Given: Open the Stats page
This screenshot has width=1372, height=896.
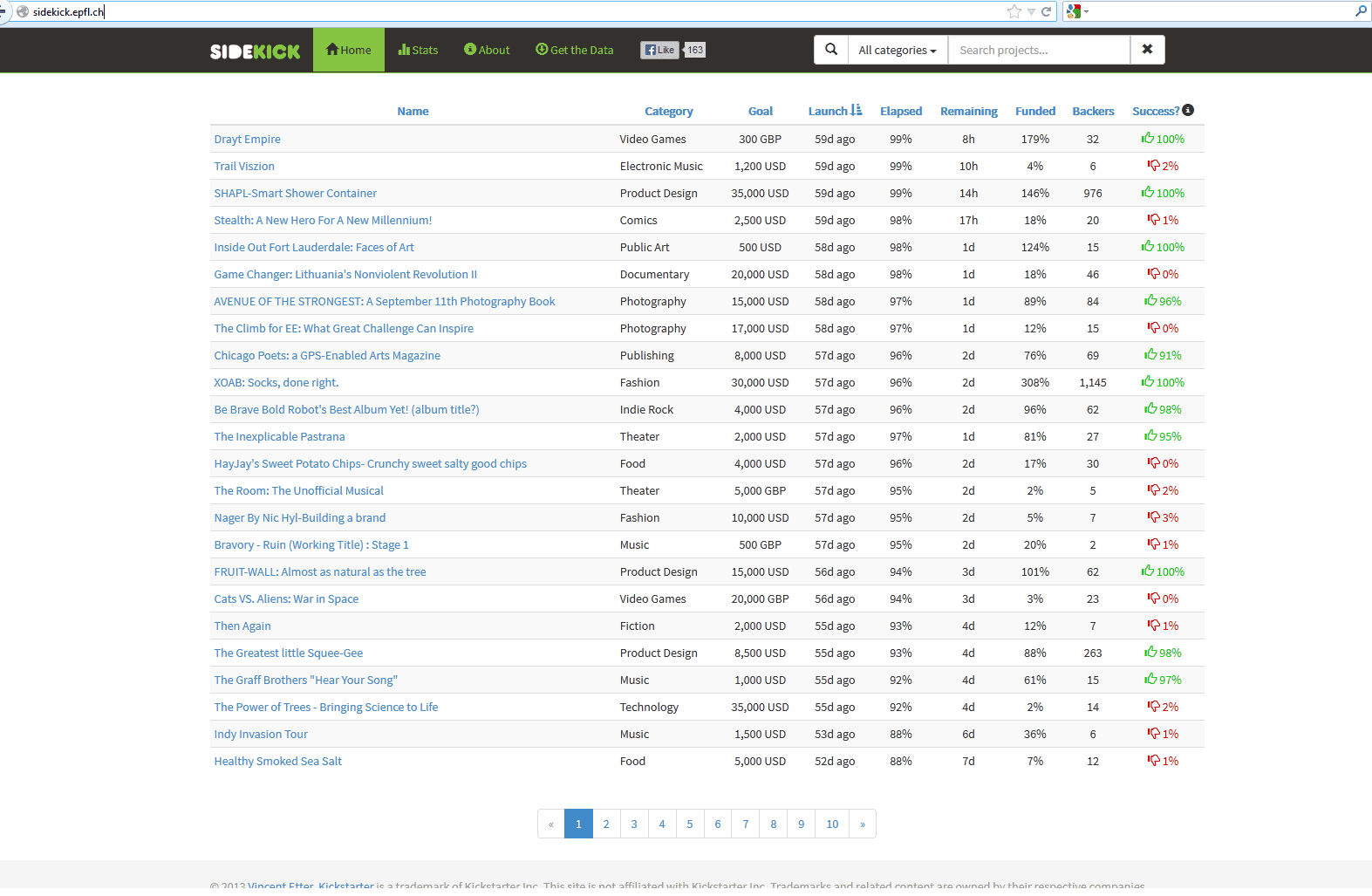Looking at the screenshot, I should coord(418,50).
